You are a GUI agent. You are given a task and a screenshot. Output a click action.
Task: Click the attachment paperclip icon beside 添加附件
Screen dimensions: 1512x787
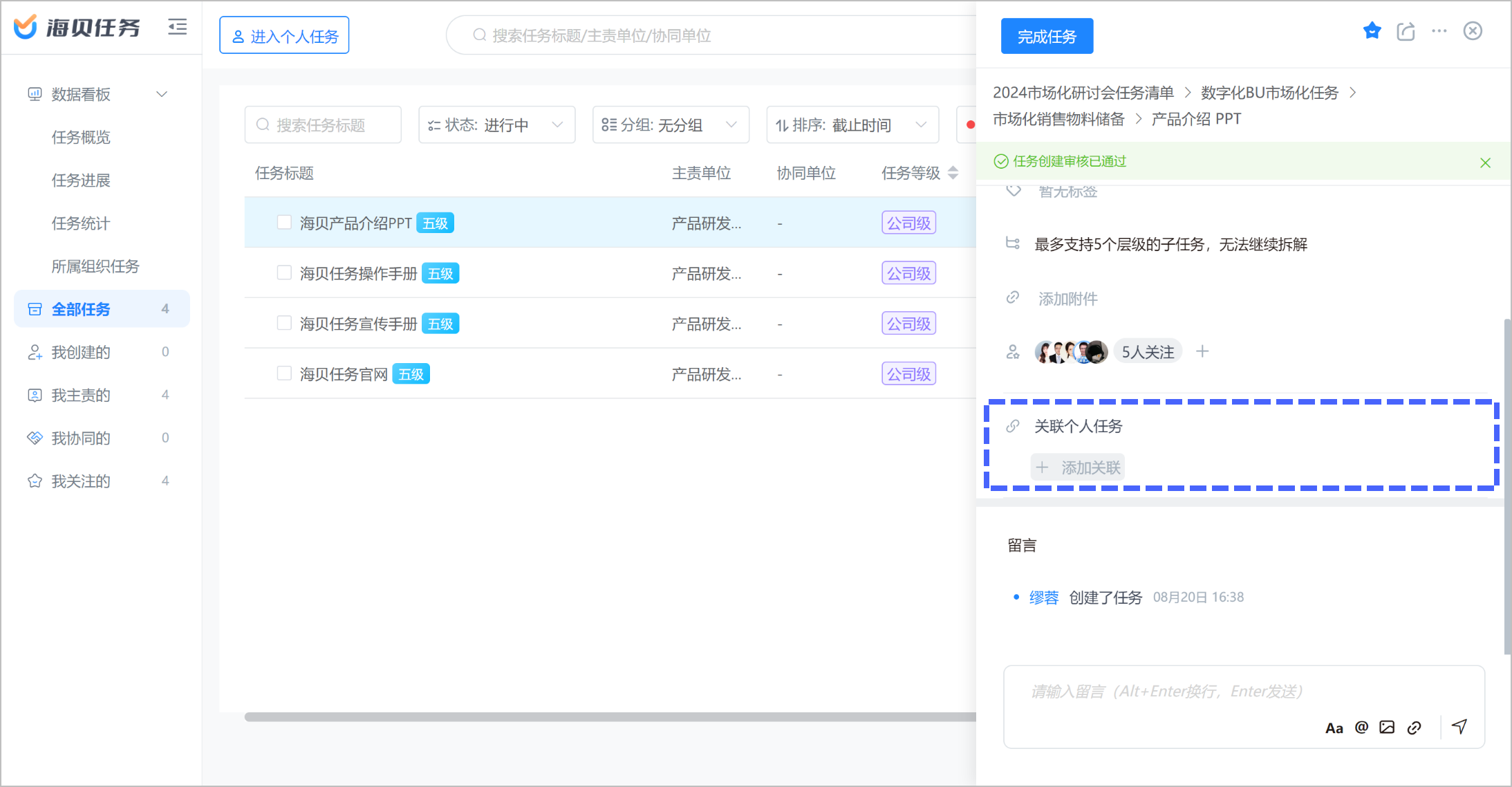[1013, 298]
